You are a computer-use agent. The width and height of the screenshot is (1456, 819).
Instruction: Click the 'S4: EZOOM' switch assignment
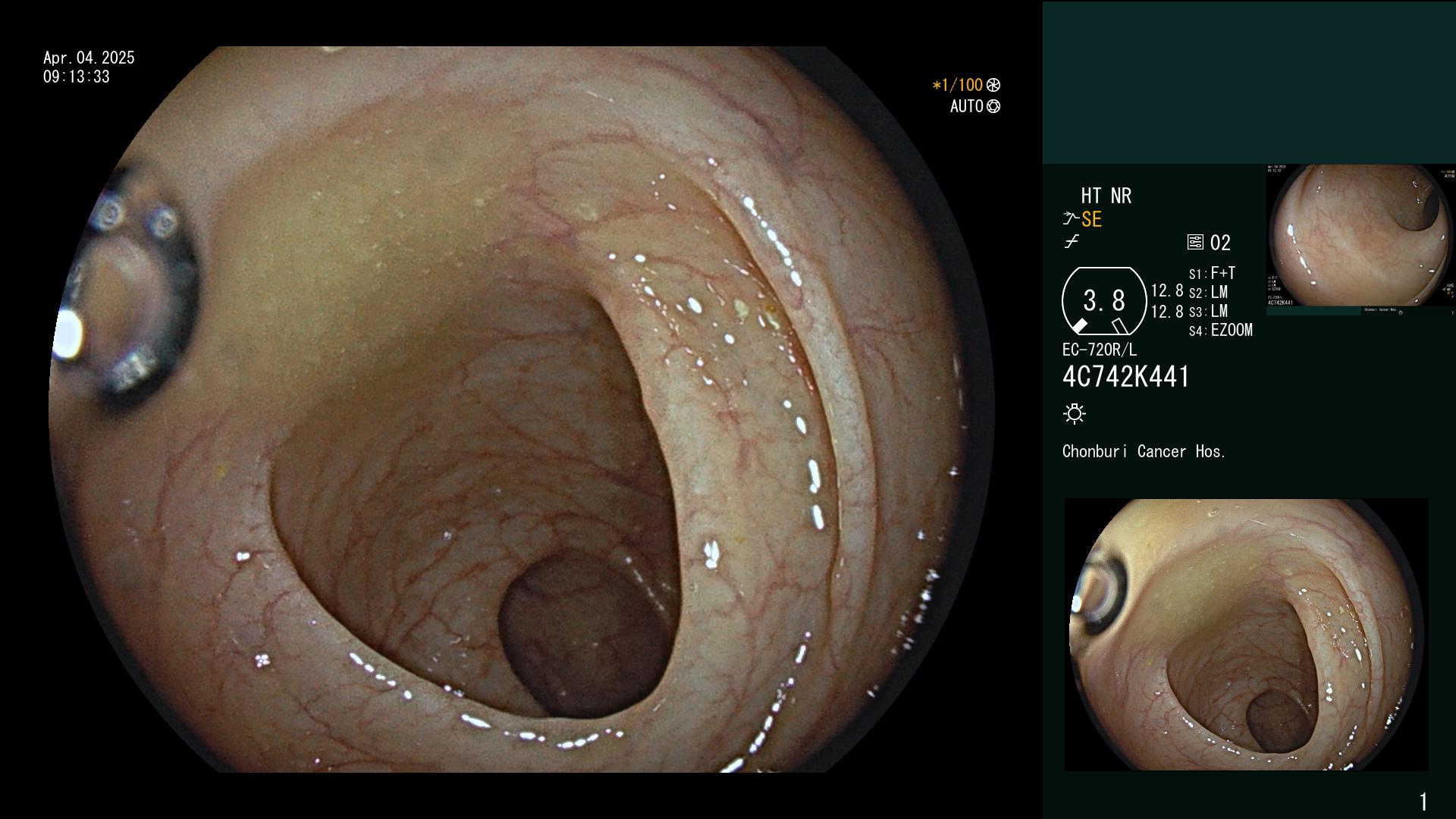[x=1221, y=330]
